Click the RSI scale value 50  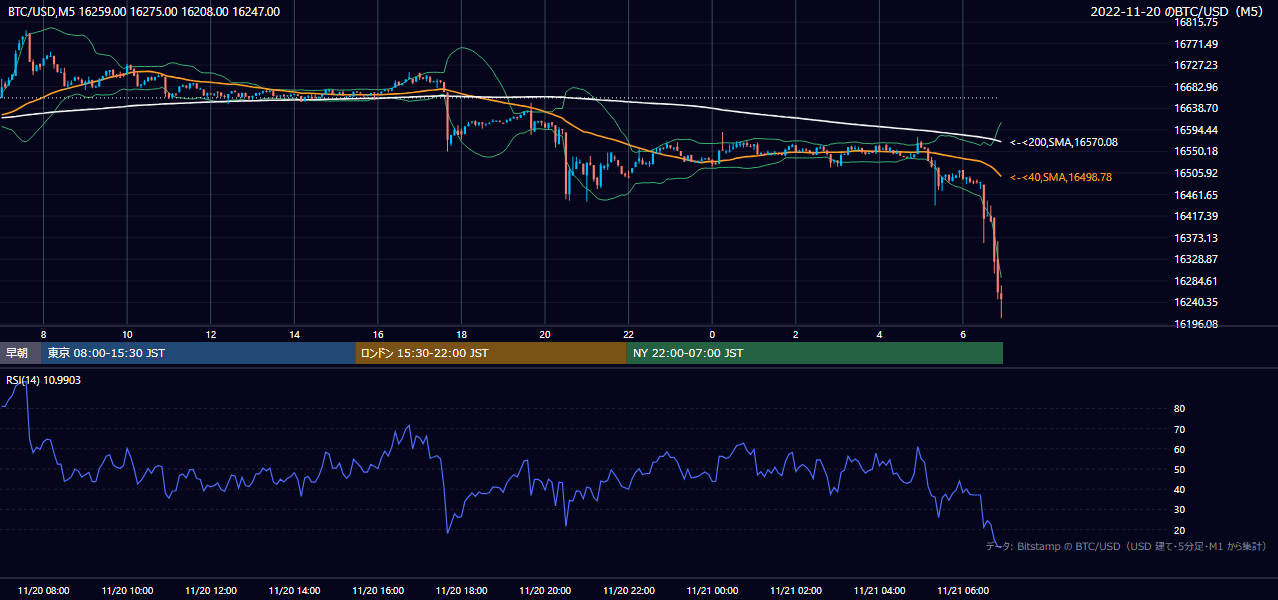pyautogui.click(x=1179, y=469)
